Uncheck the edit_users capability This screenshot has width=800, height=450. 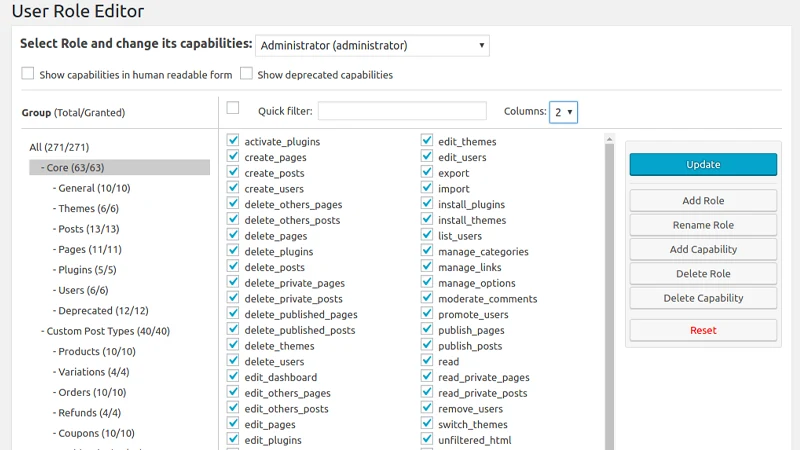tap(427, 156)
